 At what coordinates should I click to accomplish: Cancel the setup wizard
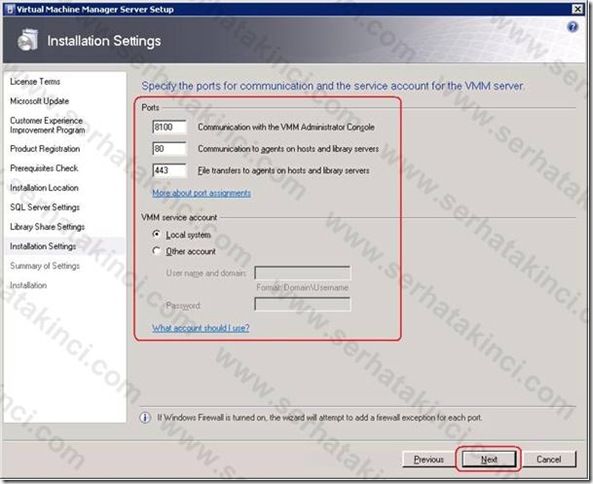pyautogui.click(x=548, y=459)
